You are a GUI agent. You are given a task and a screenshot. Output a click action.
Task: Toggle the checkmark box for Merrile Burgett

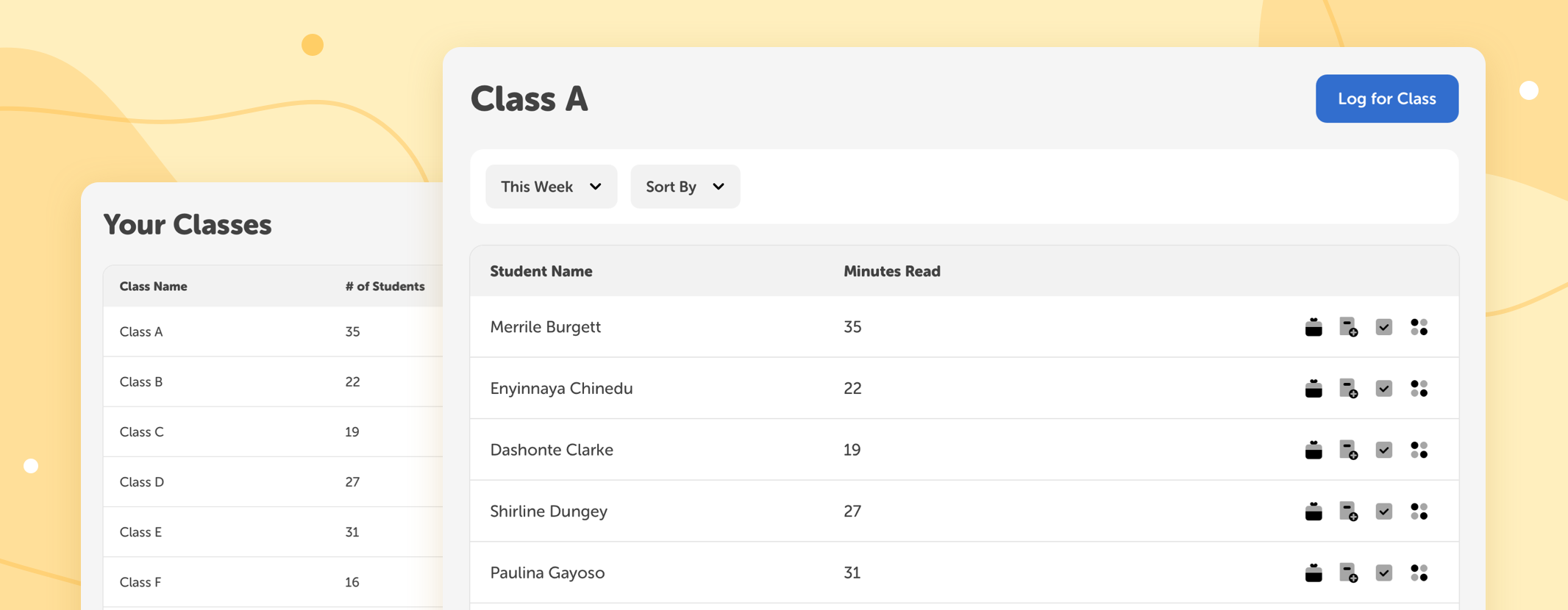[1384, 327]
